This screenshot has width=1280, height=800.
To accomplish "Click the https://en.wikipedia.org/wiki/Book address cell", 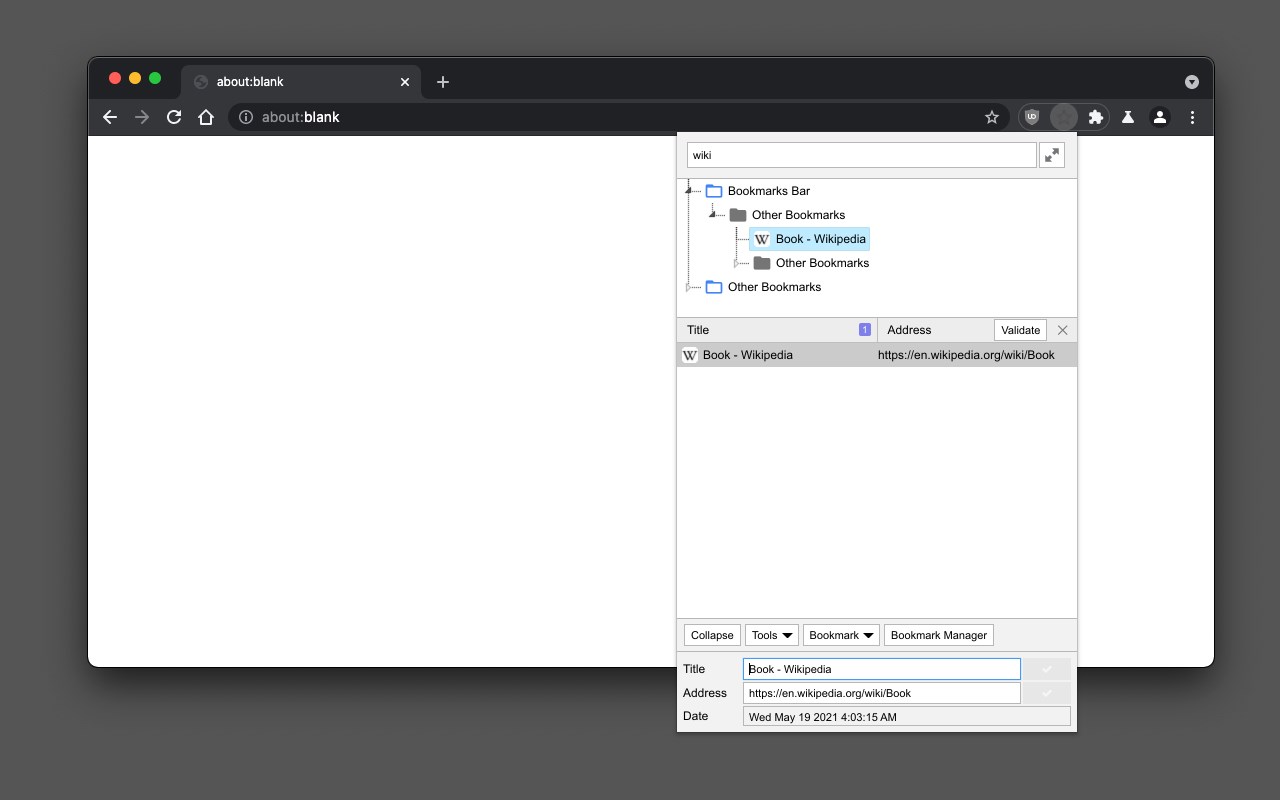I will click(966, 355).
